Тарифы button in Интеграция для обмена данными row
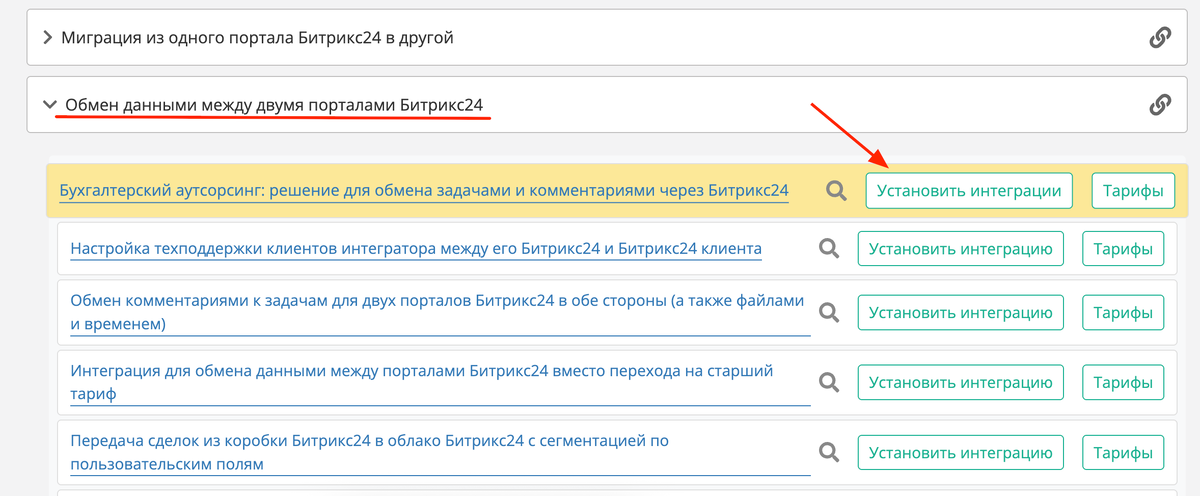 point(1123,382)
